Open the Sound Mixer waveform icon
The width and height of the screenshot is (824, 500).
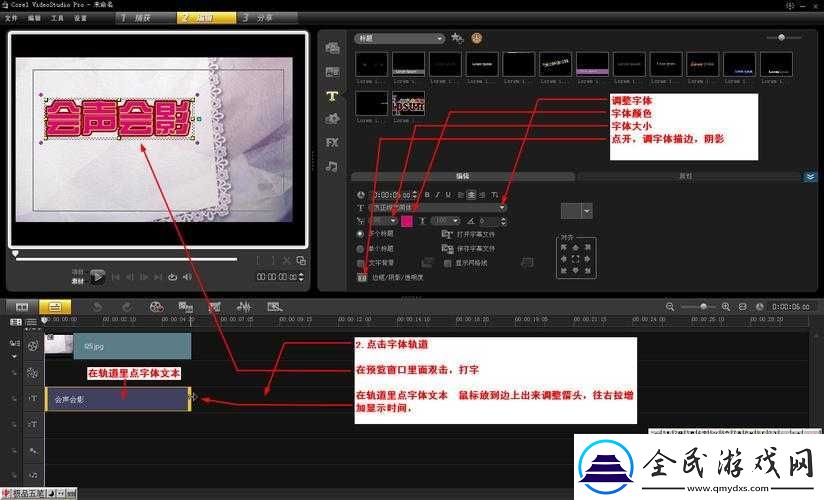[244, 307]
